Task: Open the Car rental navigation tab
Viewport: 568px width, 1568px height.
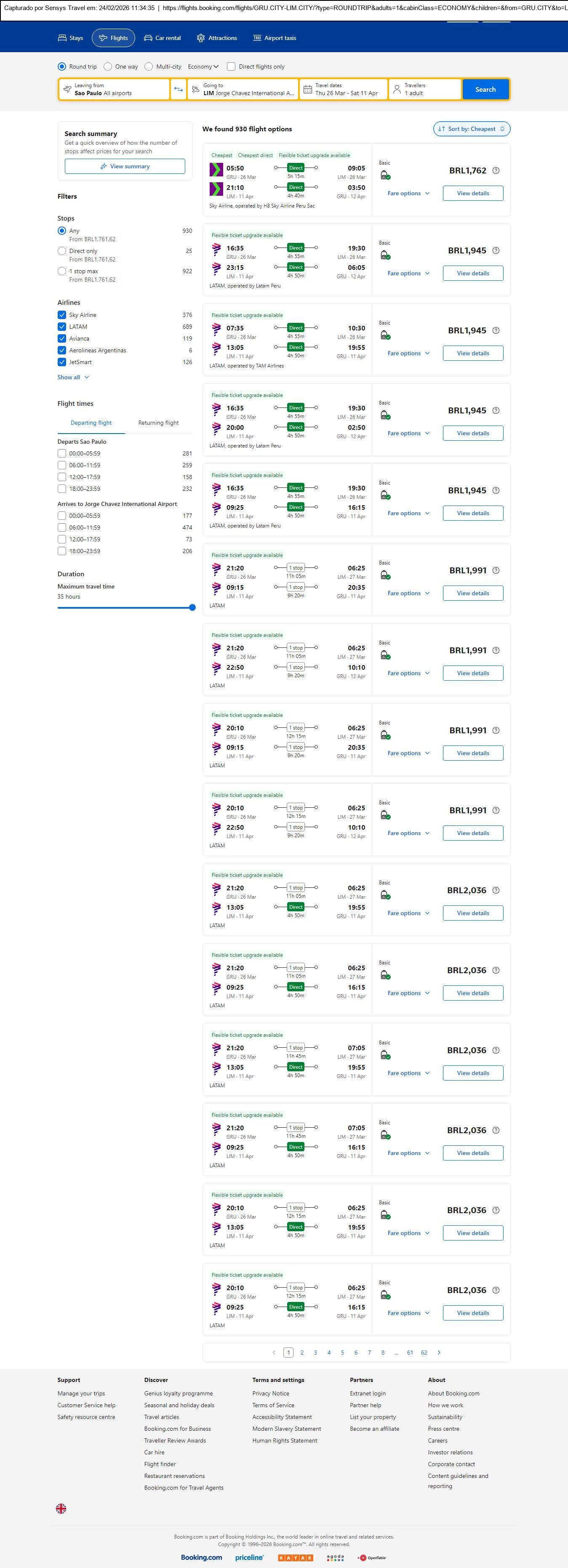Action: click(162, 38)
